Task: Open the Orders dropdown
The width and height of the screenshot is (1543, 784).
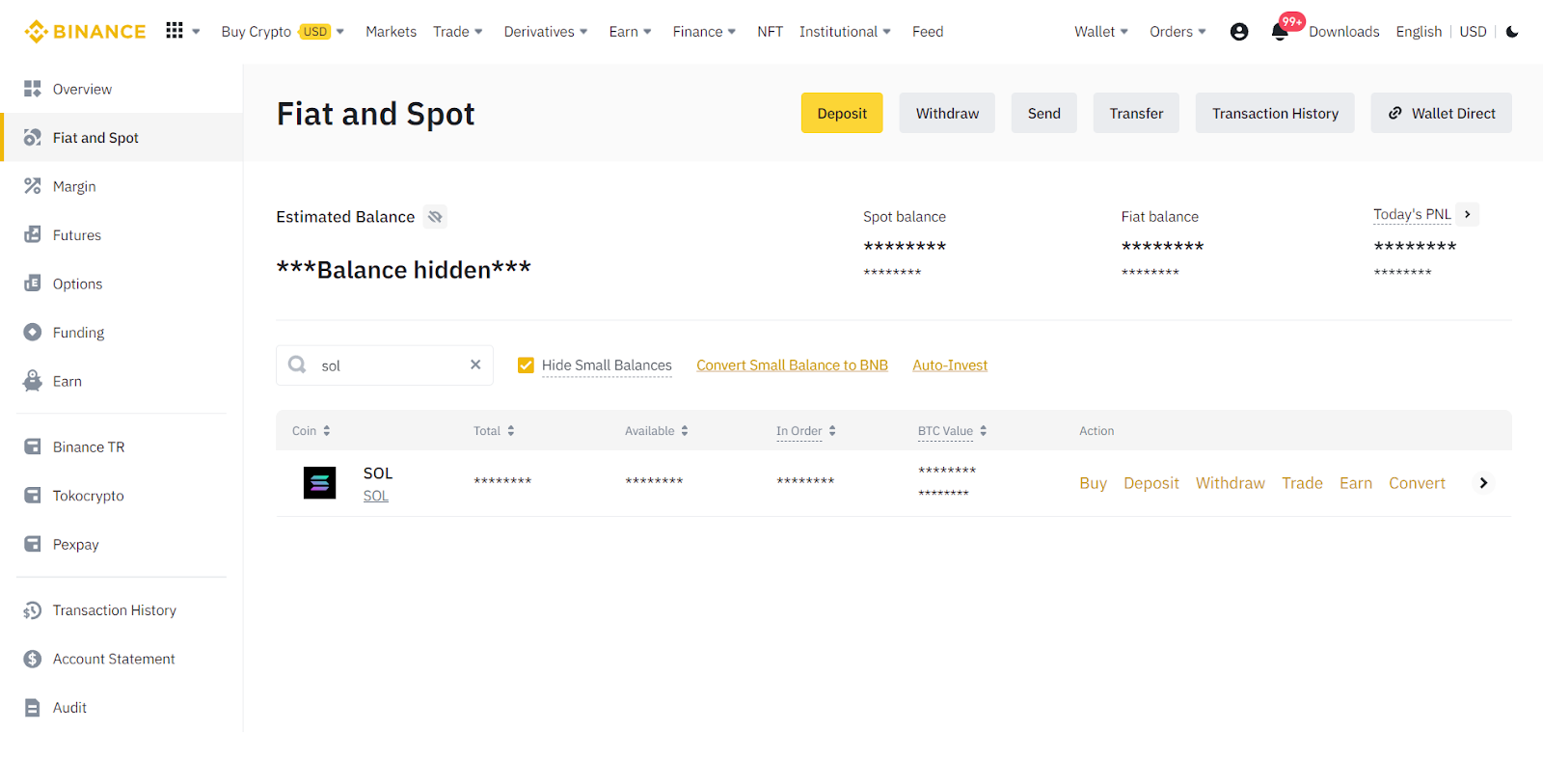Action: (x=1178, y=32)
